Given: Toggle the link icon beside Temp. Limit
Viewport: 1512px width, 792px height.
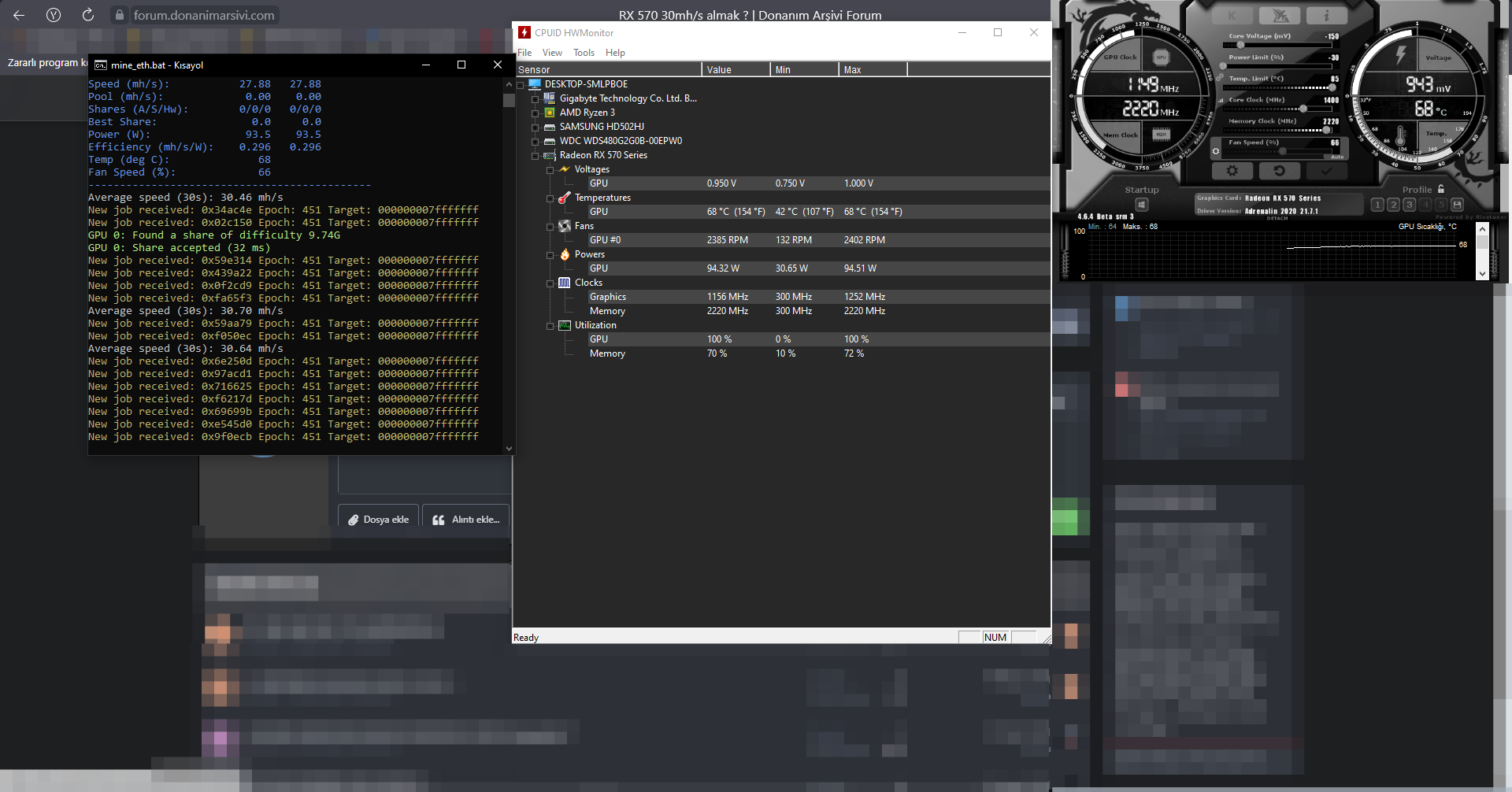Looking at the screenshot, I should [1219, 78].
